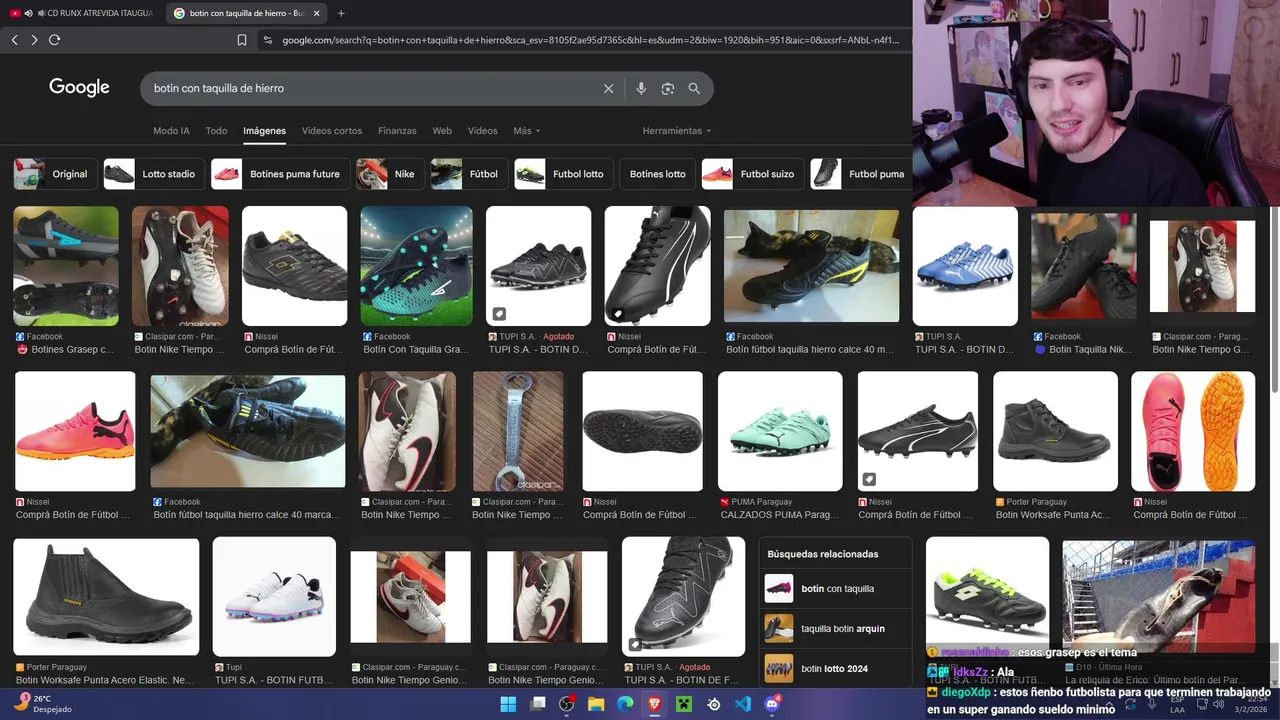
Task: Open Facebook cat with boot image, first row
Action: click(x=811, y=266)
